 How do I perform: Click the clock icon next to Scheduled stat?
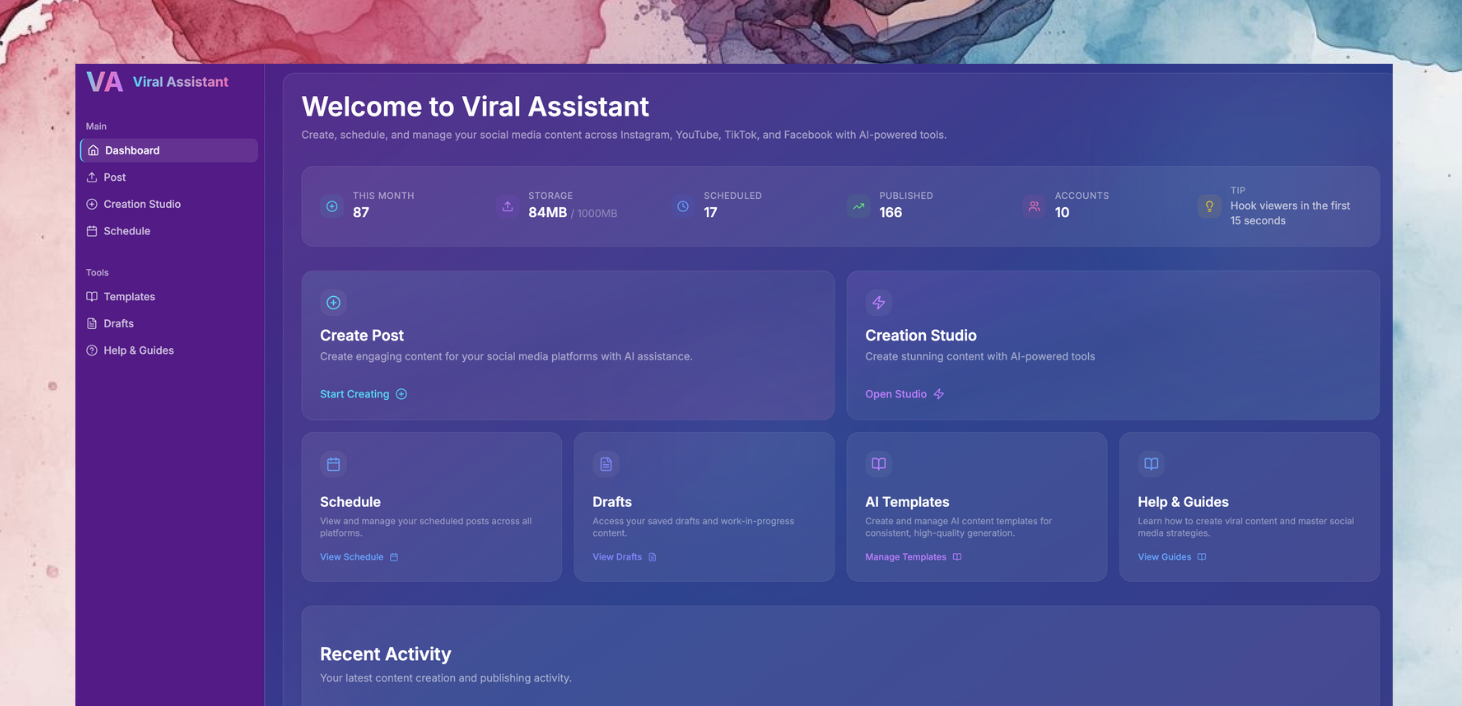pyautogui.click(x=683, y=206)
